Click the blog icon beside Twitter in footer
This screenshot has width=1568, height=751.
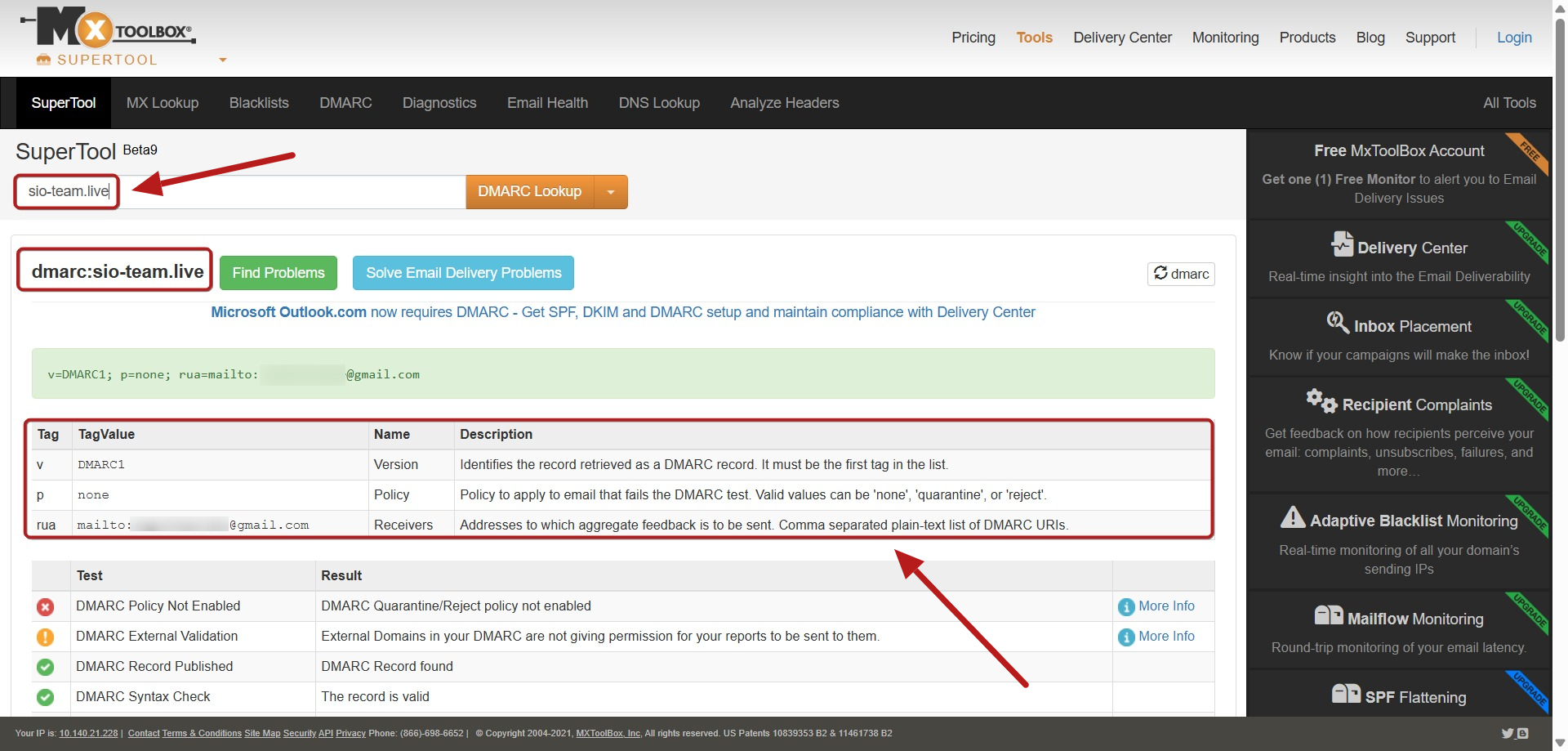[x=1522, y=734]
